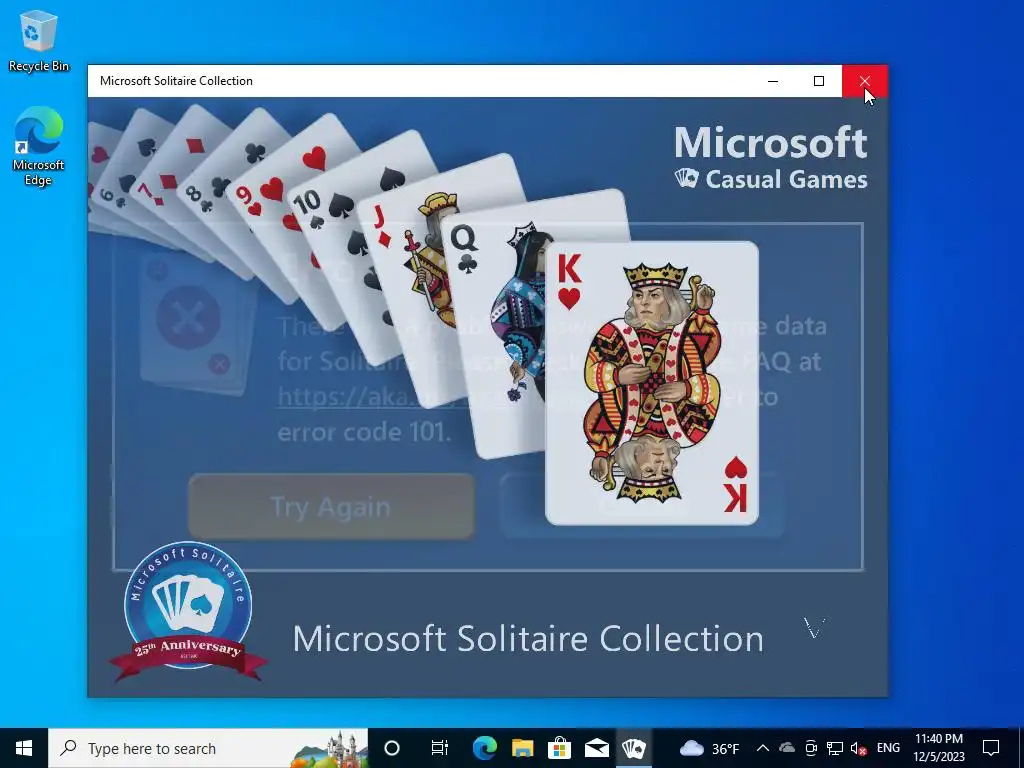Click the Meet Now tray icon
Viewport: 1024px width, 768px height.
click(x=810, y=748)
